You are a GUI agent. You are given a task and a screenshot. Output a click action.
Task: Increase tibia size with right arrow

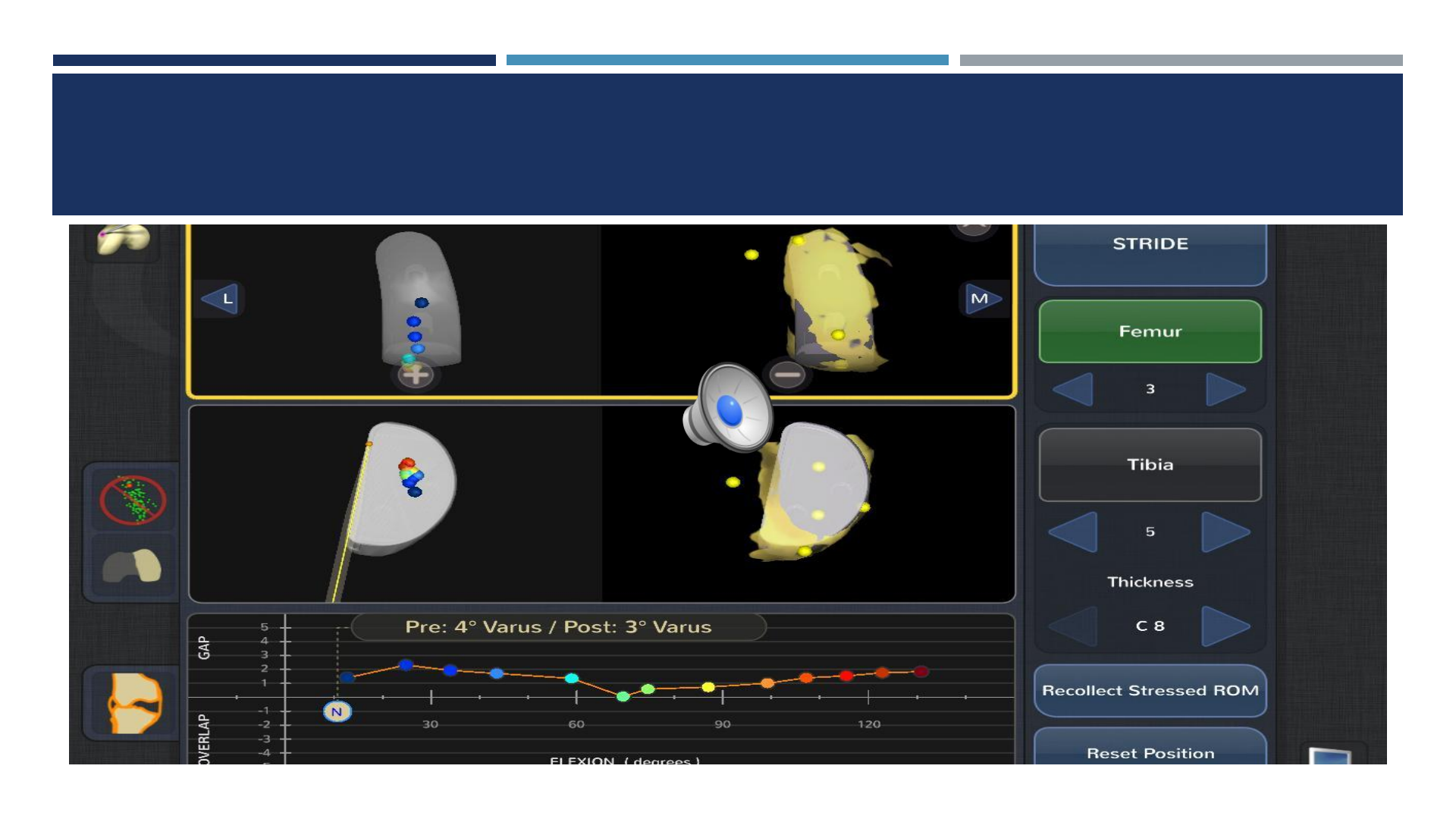pyautogui.click(x=1225, y=532)
